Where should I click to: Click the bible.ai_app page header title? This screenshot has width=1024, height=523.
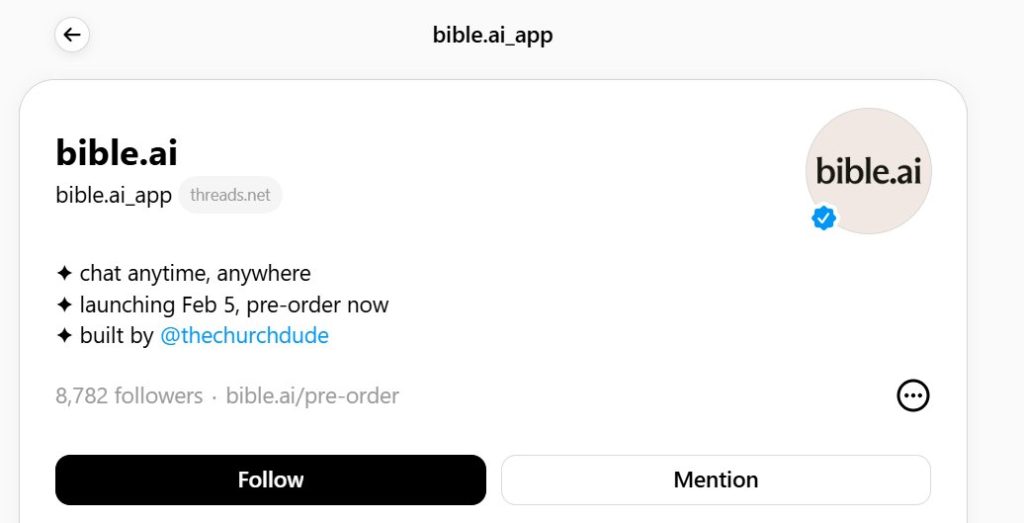[x=493, y=36]
